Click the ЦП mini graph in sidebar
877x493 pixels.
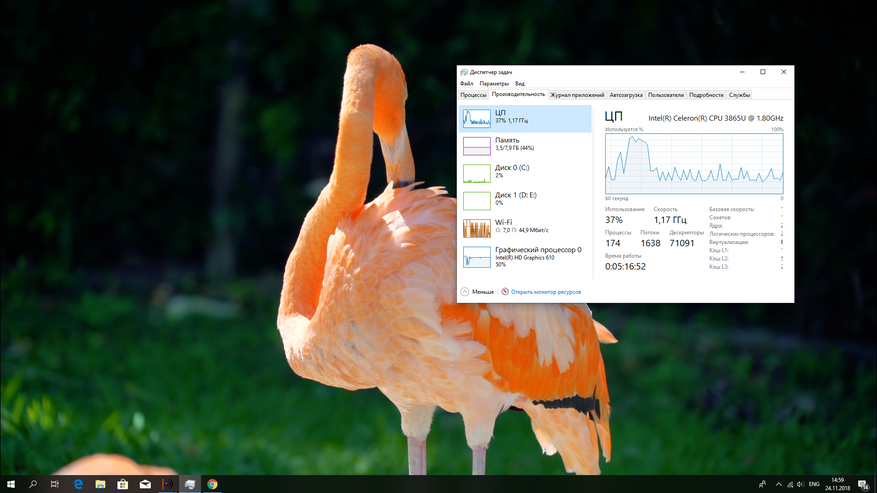(x=476, y=119)
